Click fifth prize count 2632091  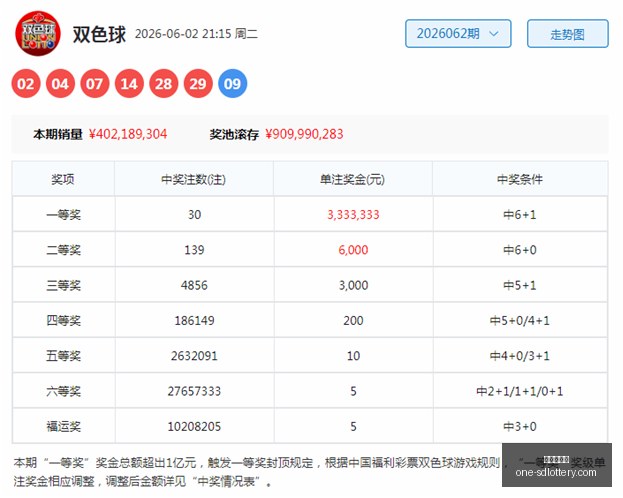pyautogui.click(x=194, y=356)
